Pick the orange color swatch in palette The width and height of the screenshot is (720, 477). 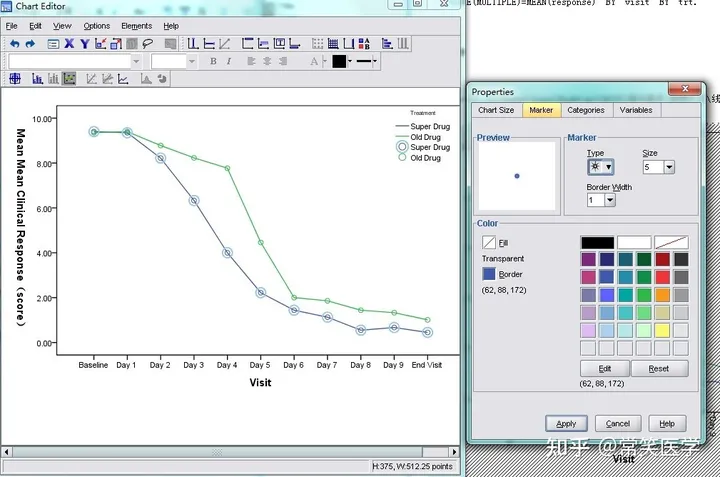tap(662, 295)
